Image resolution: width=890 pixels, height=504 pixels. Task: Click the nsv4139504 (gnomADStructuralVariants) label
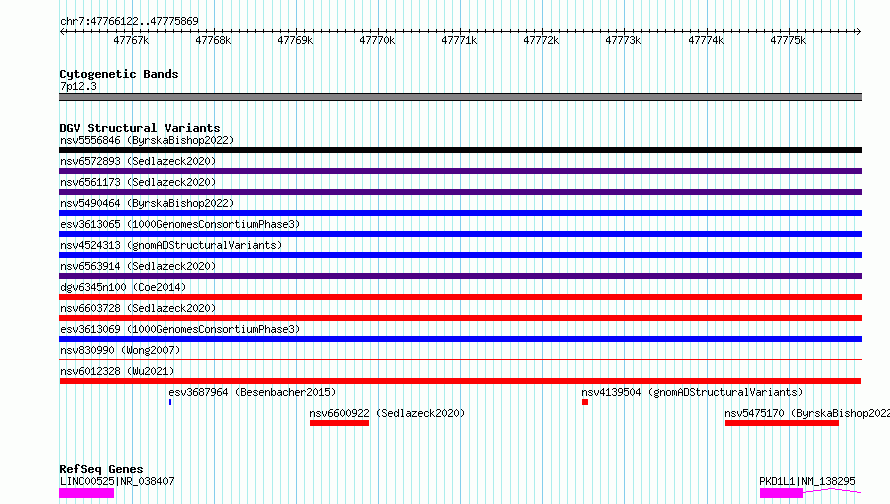[692, 392]
